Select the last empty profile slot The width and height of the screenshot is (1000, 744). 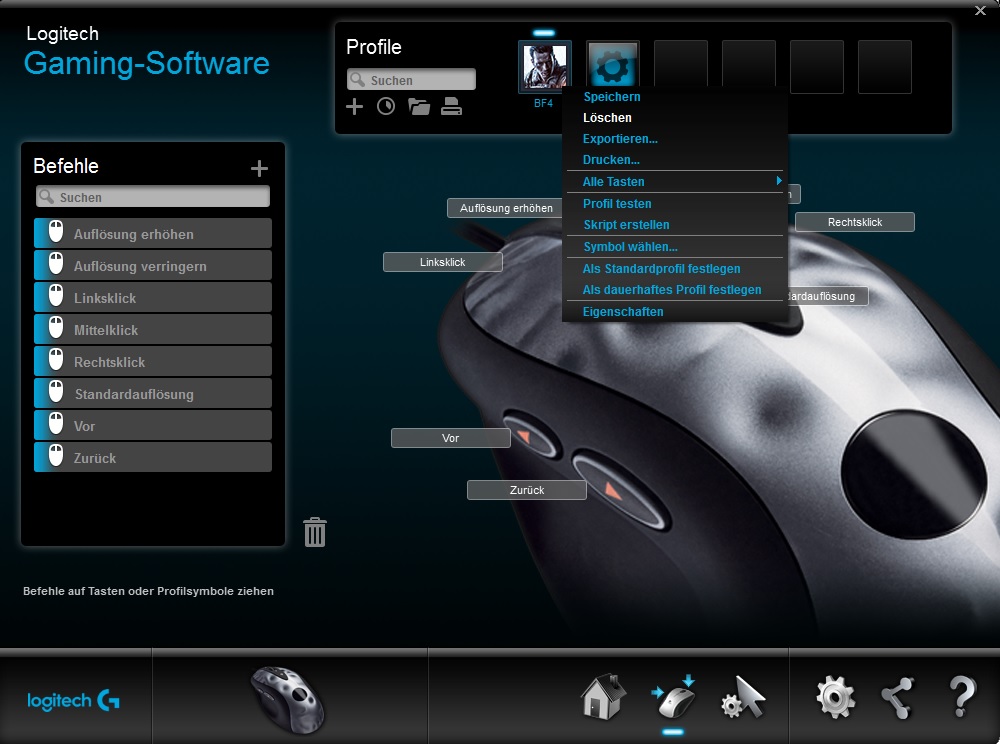885,67
